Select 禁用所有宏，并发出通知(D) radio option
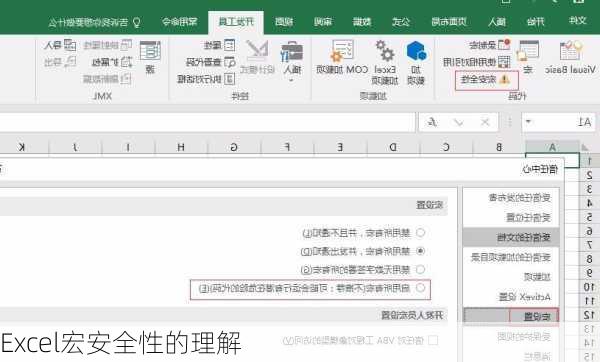Viewport: 600px width, 362px height. [x=420, y=251]
